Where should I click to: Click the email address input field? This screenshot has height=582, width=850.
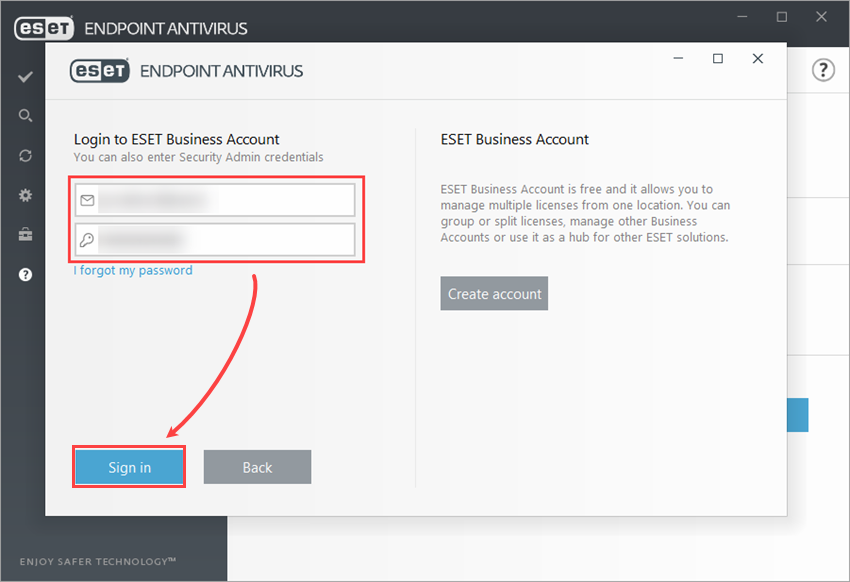click(x=215, y=200)
